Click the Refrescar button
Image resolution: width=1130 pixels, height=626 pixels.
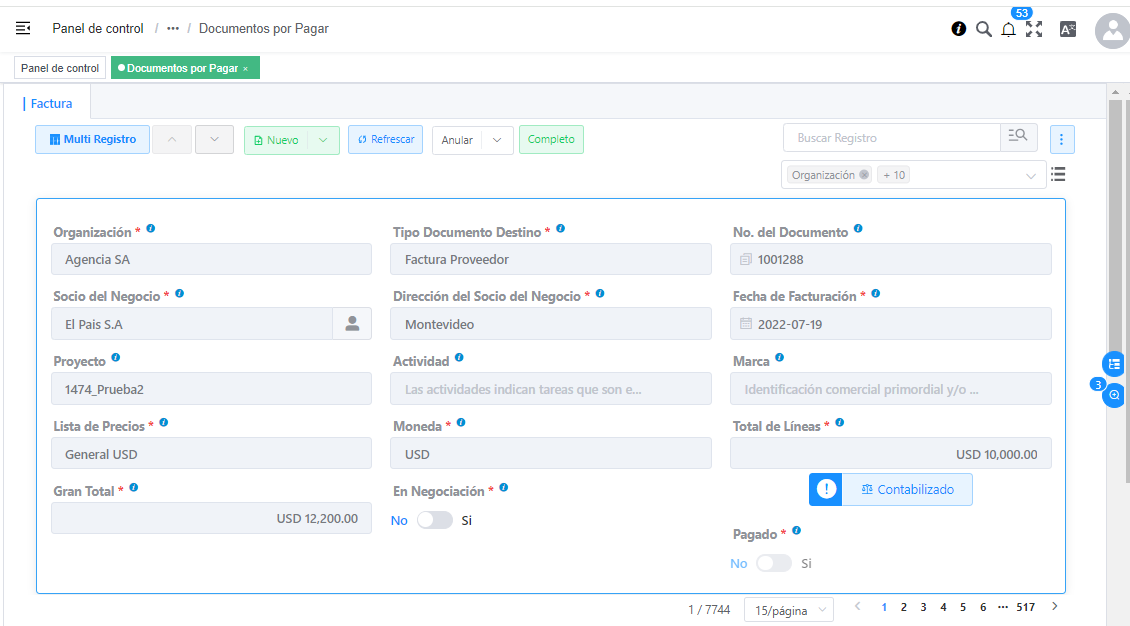pos(386,140)
